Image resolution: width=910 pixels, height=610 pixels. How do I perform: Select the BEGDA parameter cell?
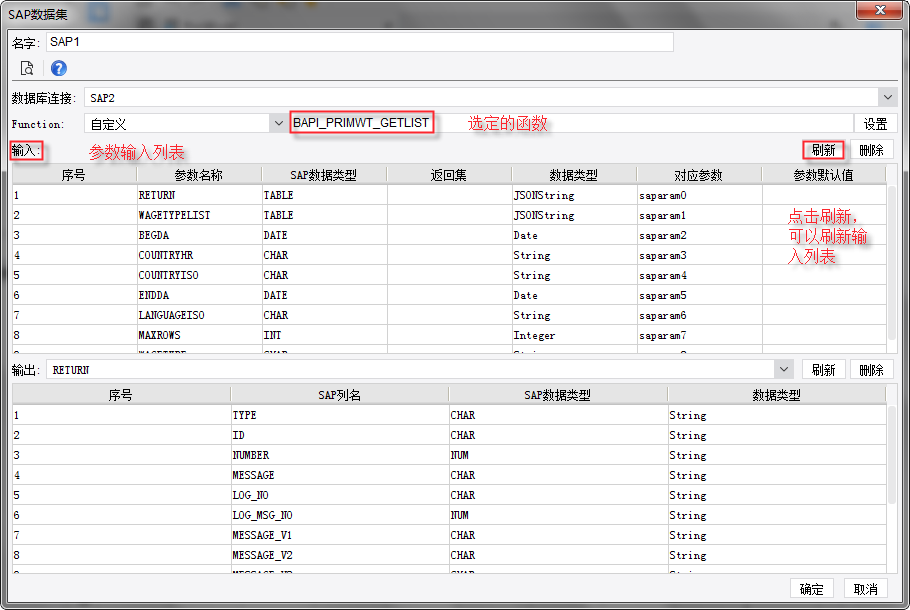coord(199,235)
